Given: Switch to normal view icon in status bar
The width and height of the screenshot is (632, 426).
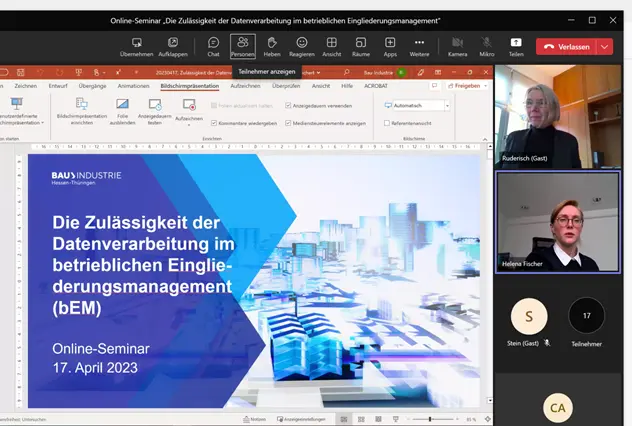Looking at the screenshot, I should point(344,420).
